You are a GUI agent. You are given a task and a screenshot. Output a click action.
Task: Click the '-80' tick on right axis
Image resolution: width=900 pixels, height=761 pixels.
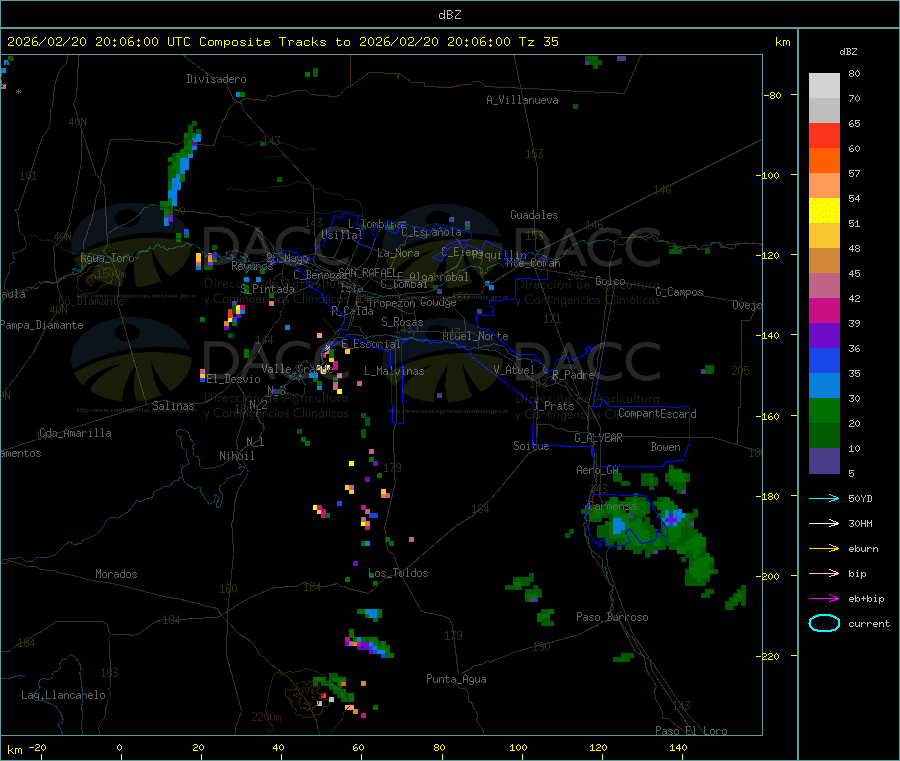pyautogui.click(x=773, y=95)
